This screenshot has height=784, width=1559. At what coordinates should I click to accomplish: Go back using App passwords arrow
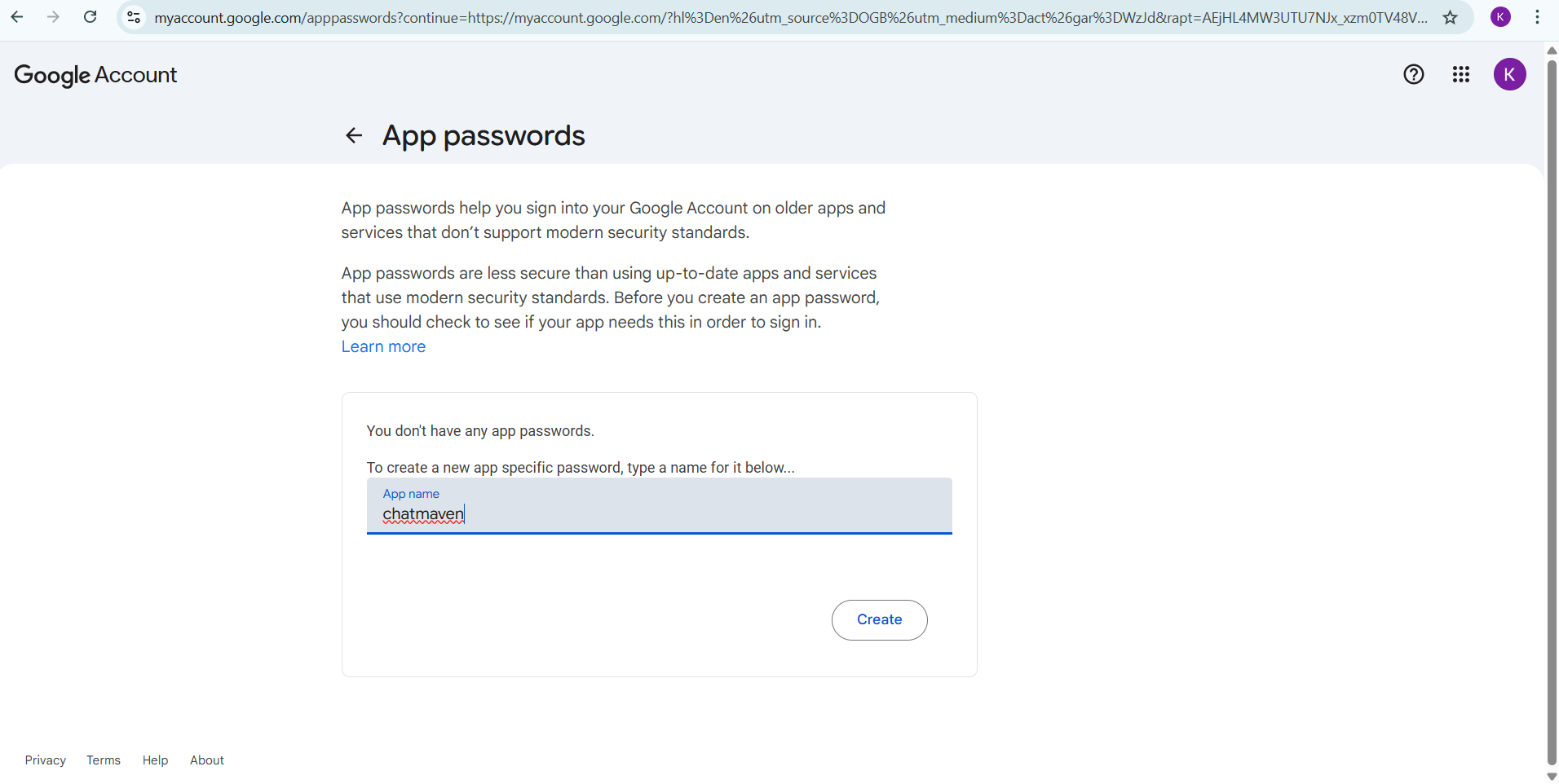pyautogui.click(x=354, y=135)
